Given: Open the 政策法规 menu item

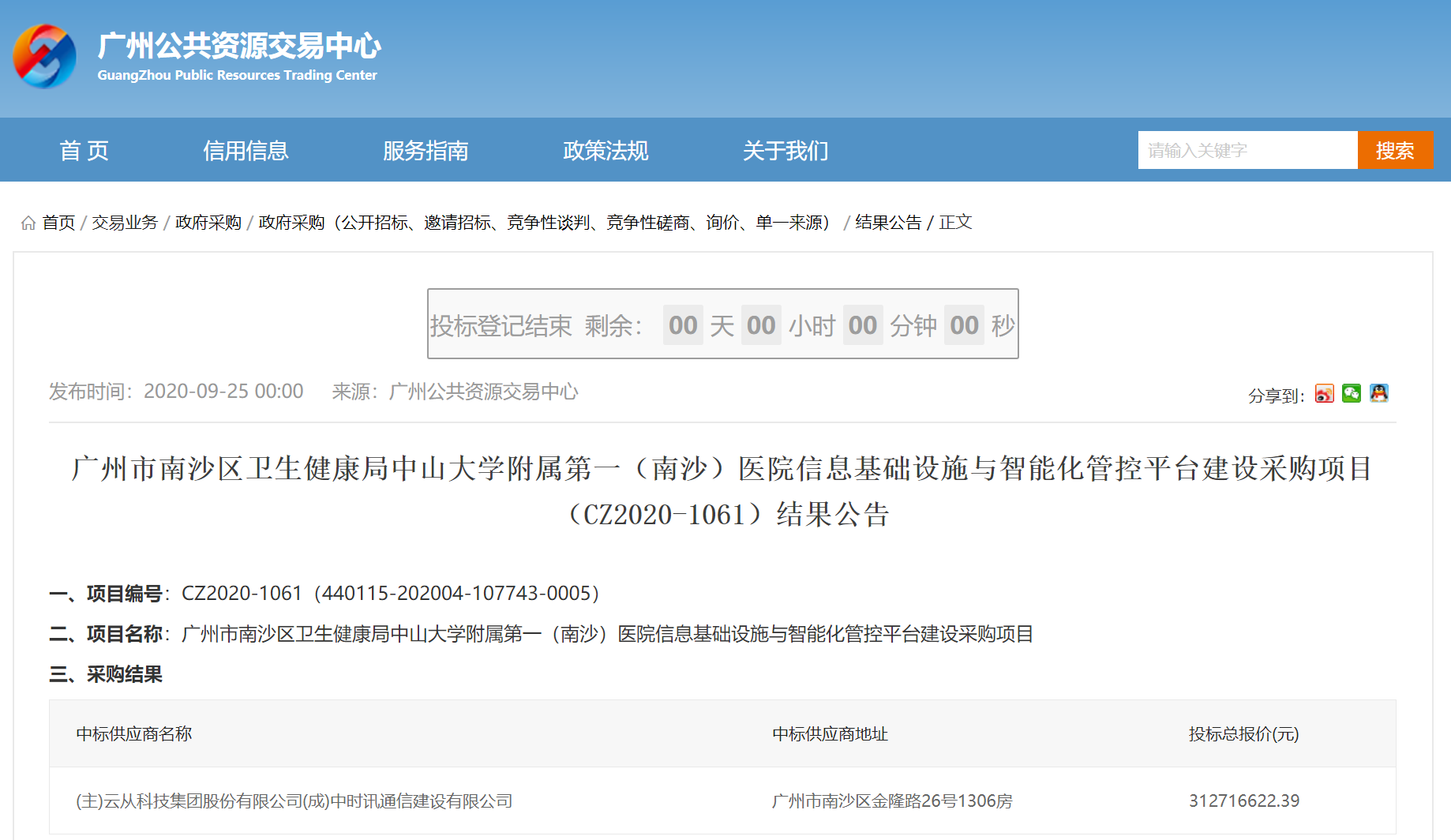Looking at the screenshot, I should pos(606,150).
